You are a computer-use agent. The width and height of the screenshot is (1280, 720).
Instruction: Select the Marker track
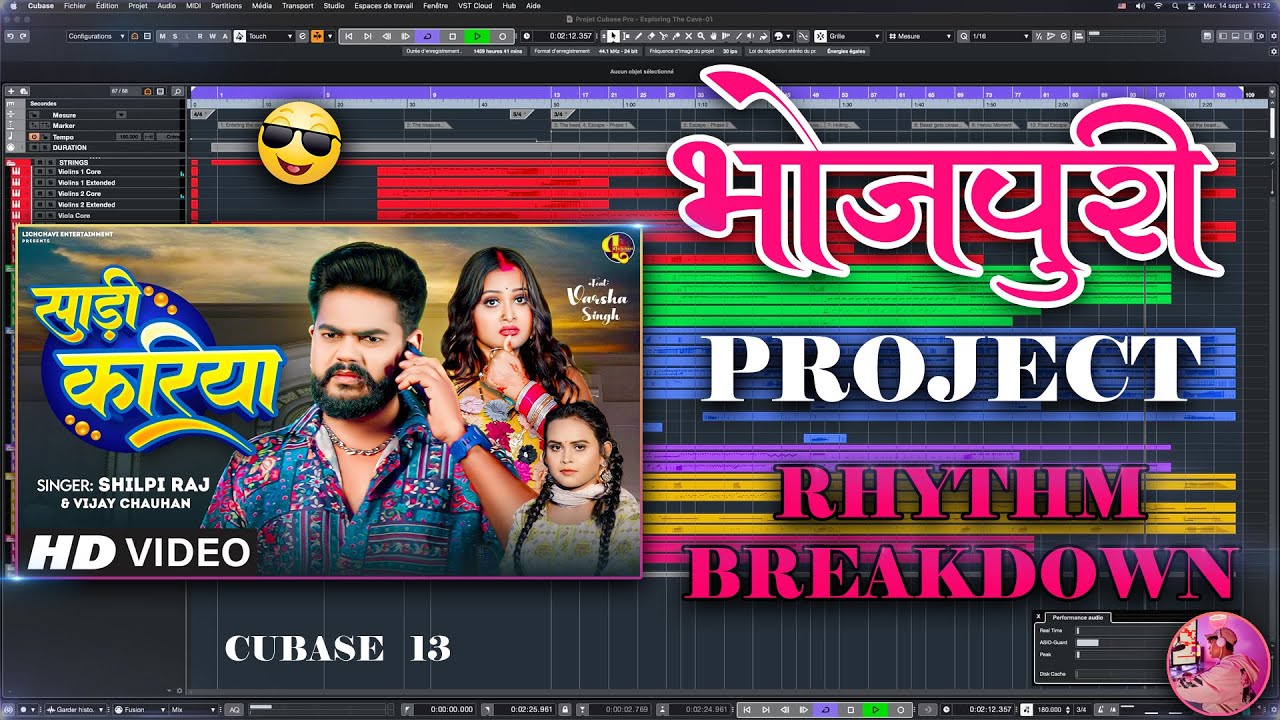(x=64, y=126)
